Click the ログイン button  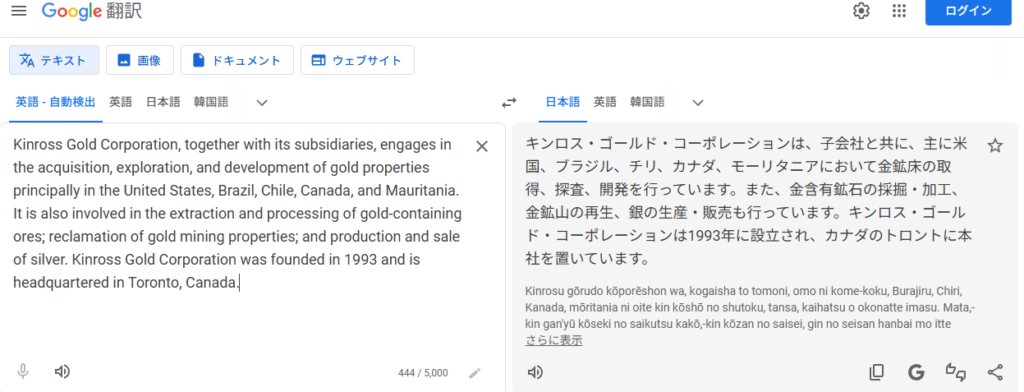(968, 11)
